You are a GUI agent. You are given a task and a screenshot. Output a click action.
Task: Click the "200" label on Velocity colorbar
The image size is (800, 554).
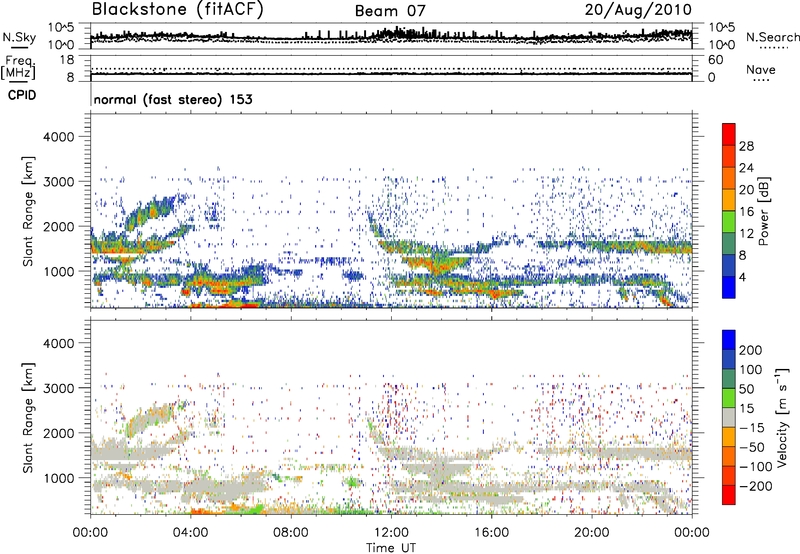[x=751, y=350]
